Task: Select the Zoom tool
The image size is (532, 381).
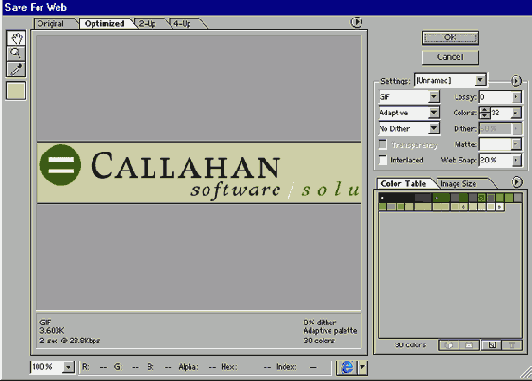Action: (x=16, y=53)
